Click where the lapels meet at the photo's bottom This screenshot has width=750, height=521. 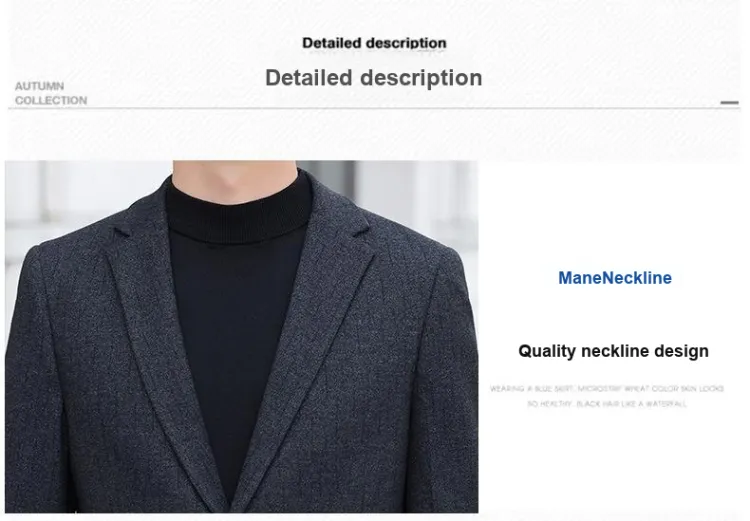229,505
